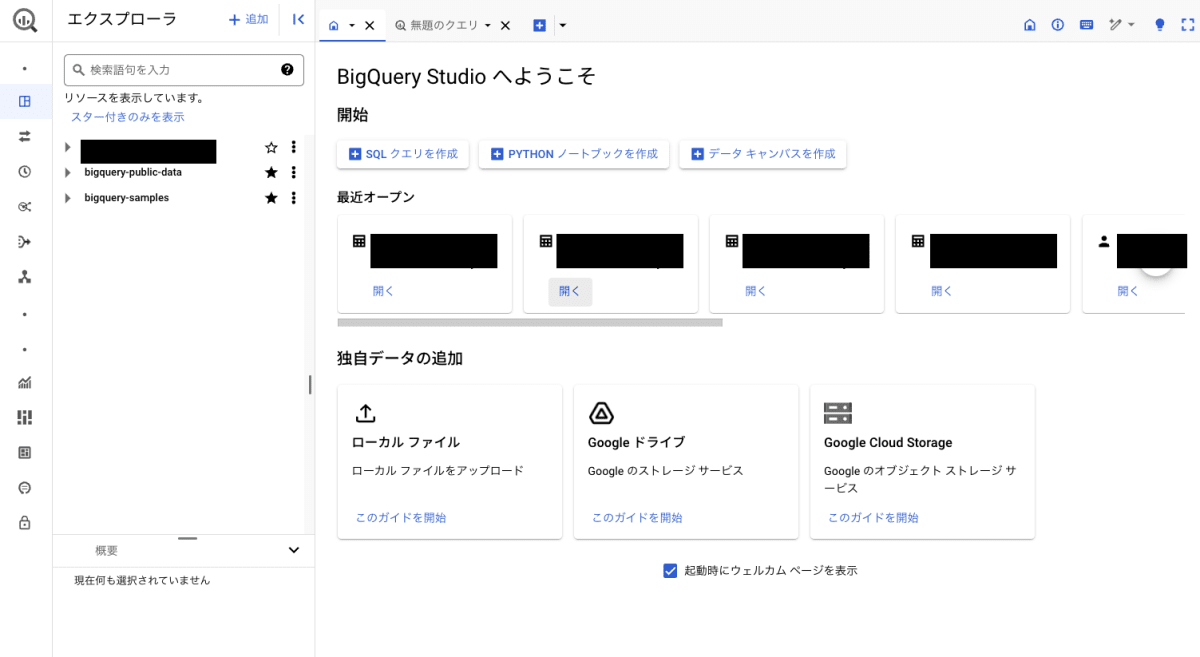Screen dimensions: 1200x657
Task: Open the padlock icon in sidebar
Action: point(25,522)
